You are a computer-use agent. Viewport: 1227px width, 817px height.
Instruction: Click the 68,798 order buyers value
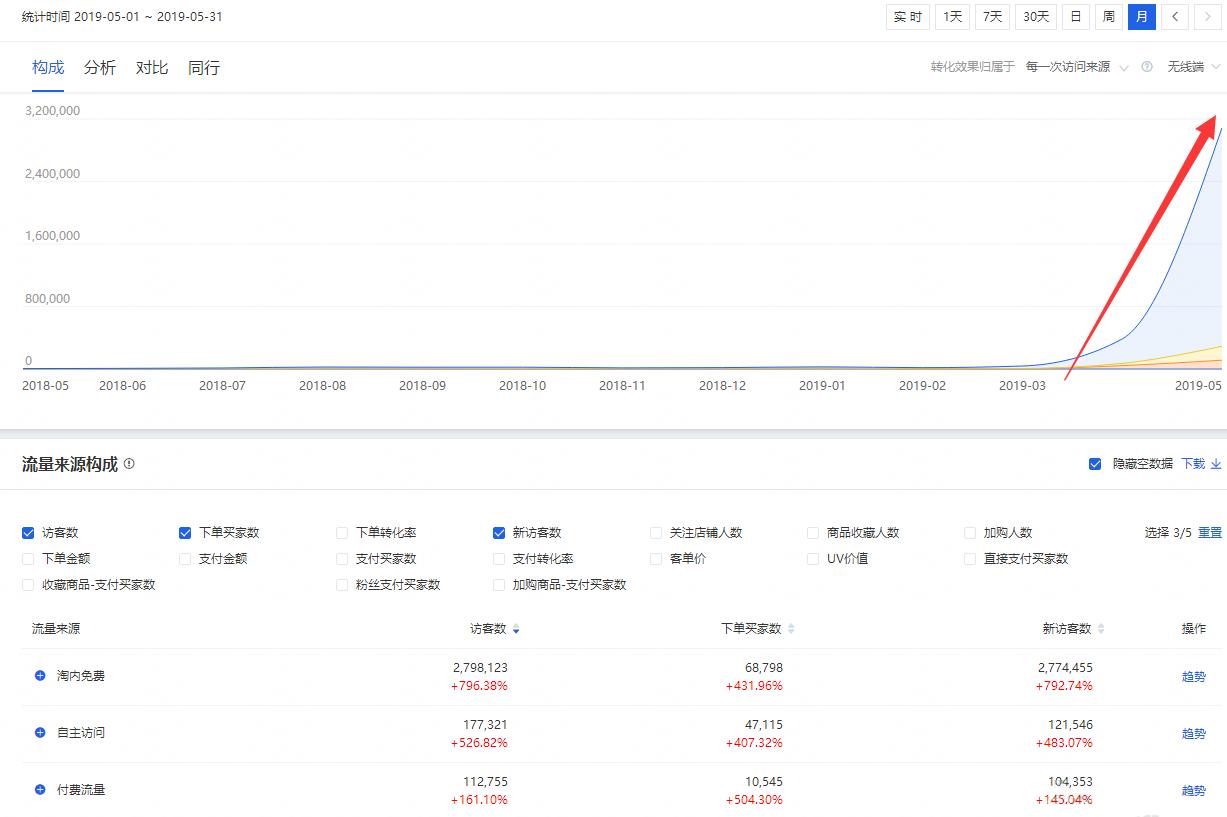tap(764, 667)
